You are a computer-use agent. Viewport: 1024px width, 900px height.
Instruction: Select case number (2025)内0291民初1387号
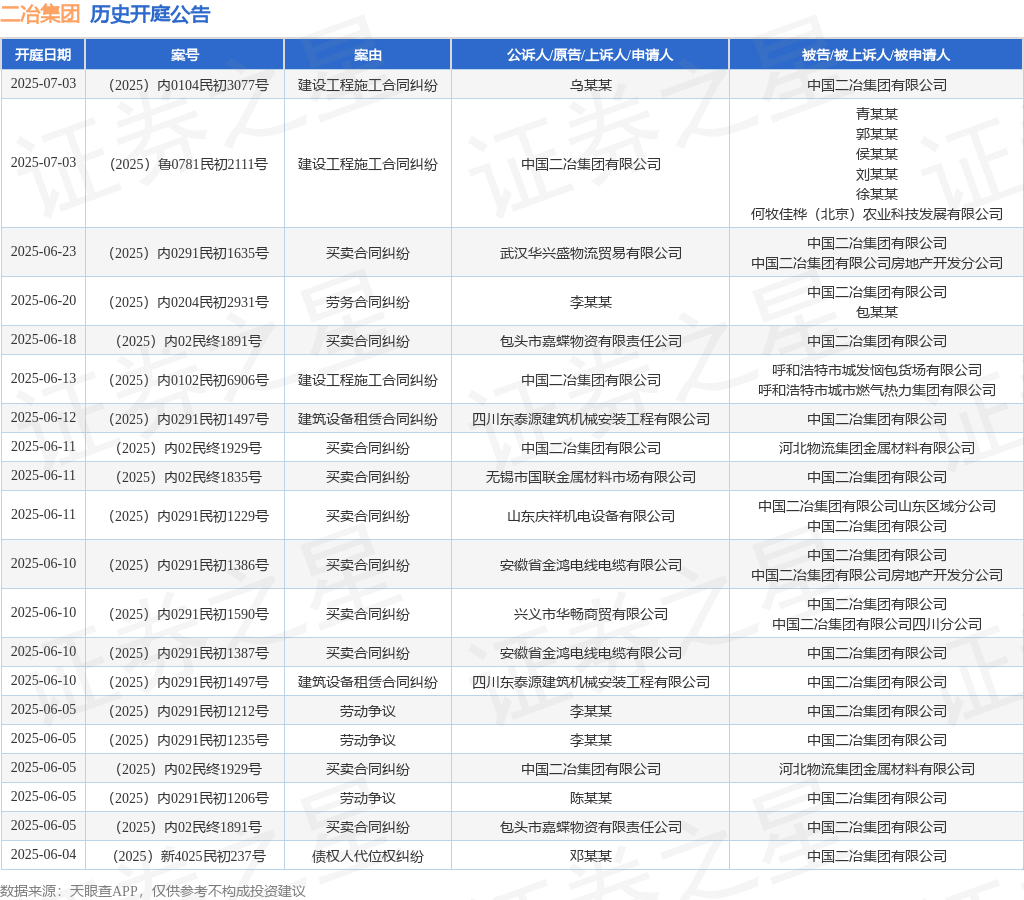pos(187,653)
